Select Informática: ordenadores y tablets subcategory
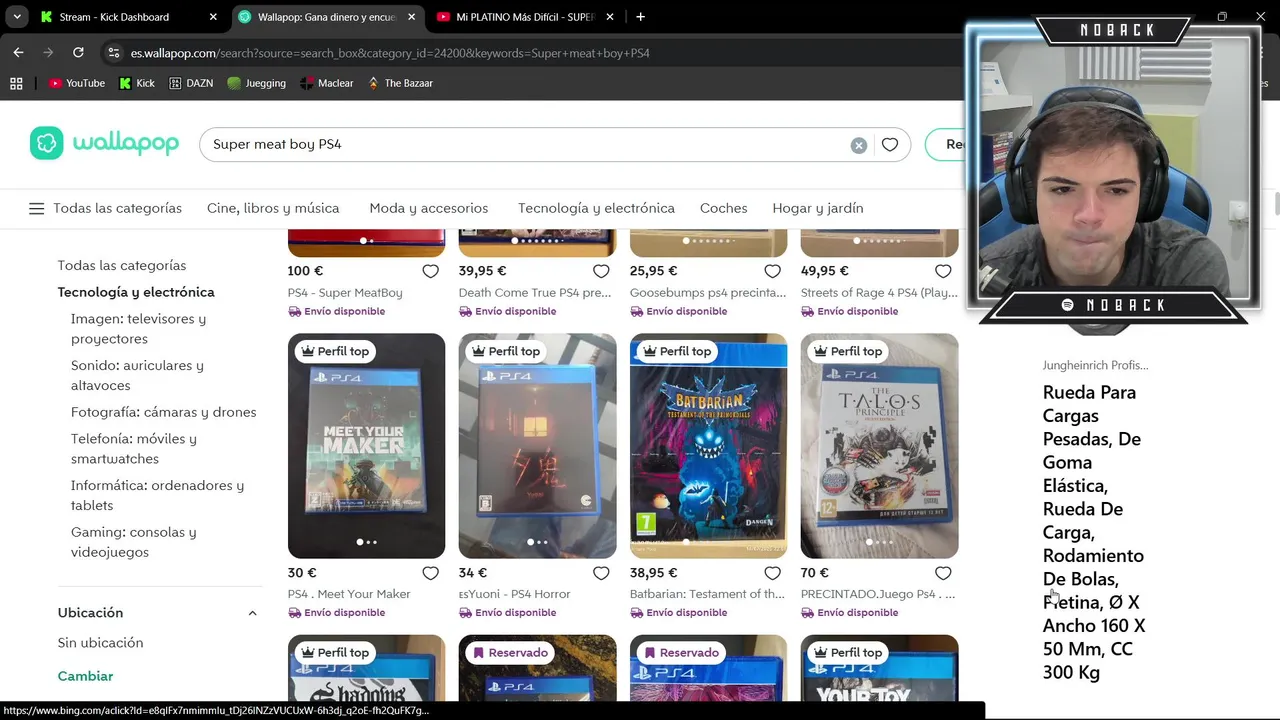1280x720 pixels. [157, 495]
